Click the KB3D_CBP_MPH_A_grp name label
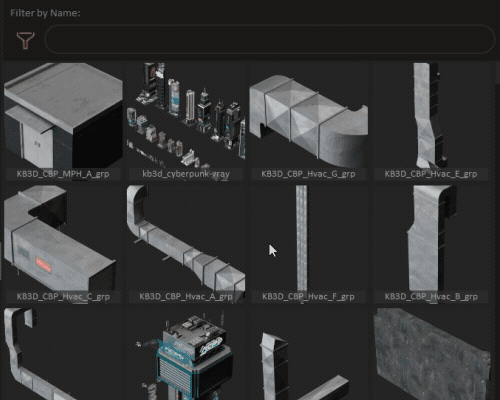The height and width of the screenshot is (400, 500). (63, 174)
